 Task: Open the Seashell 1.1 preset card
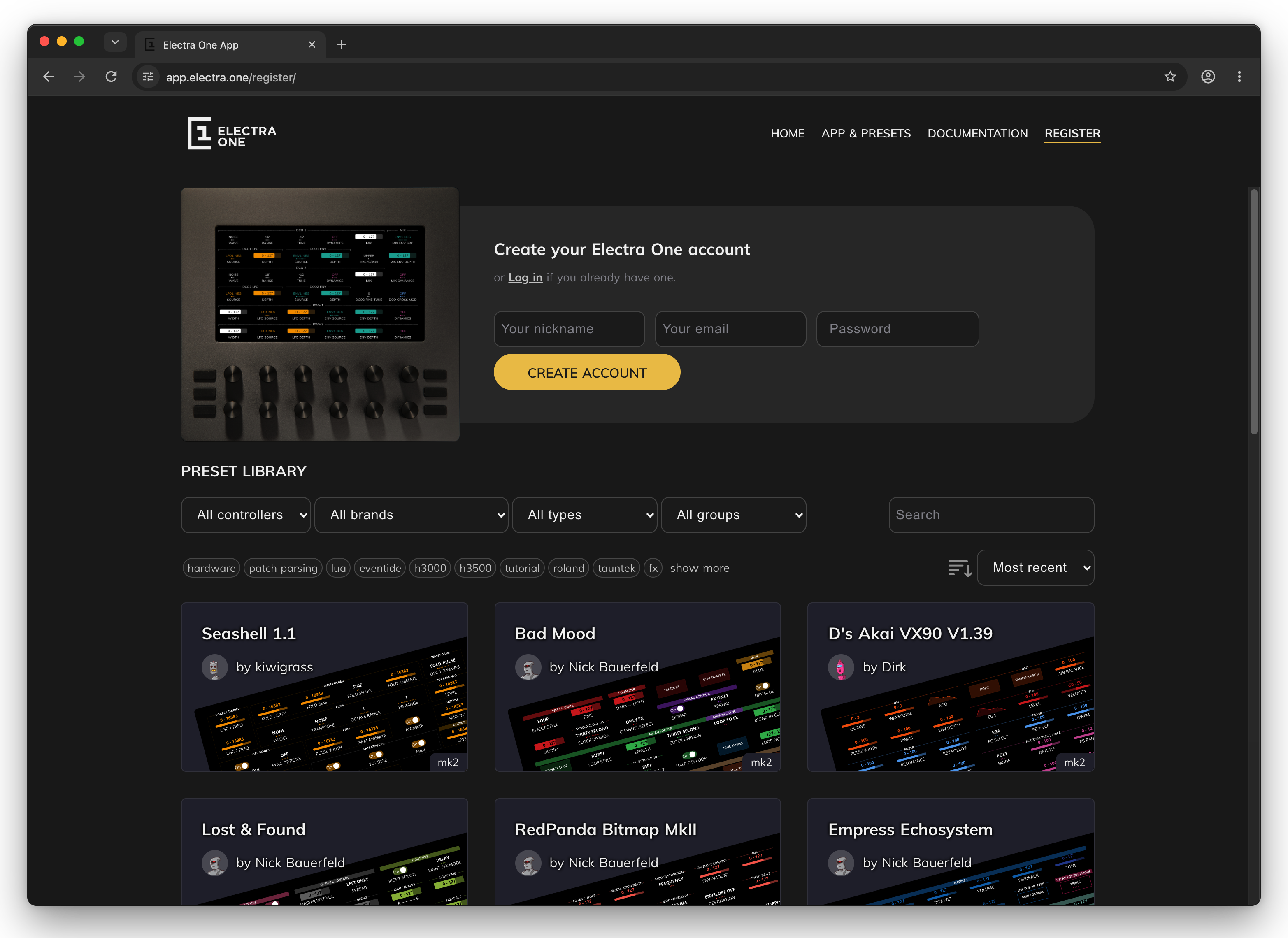point(324,687)
